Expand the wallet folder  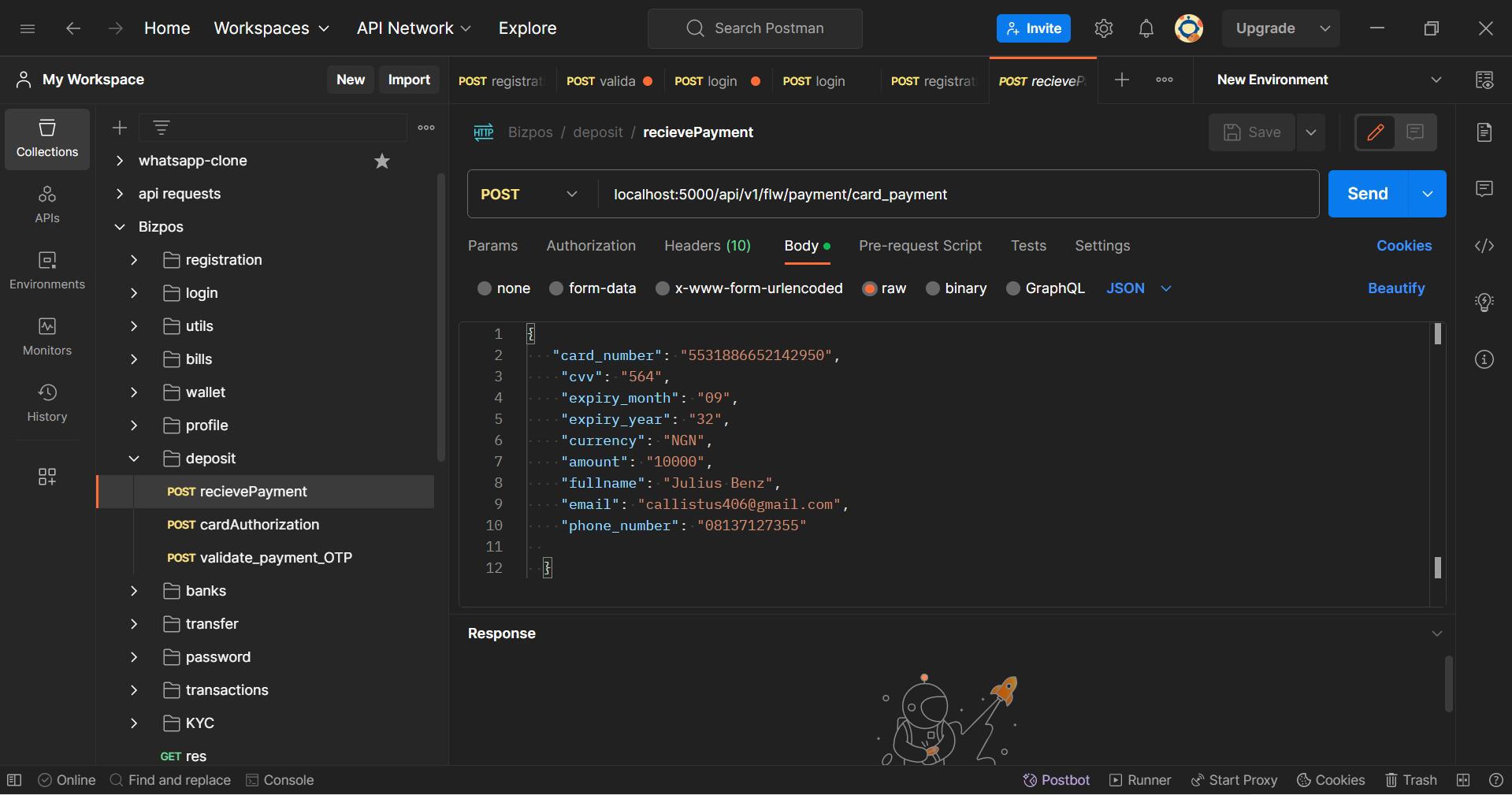[x=134, y=392]
